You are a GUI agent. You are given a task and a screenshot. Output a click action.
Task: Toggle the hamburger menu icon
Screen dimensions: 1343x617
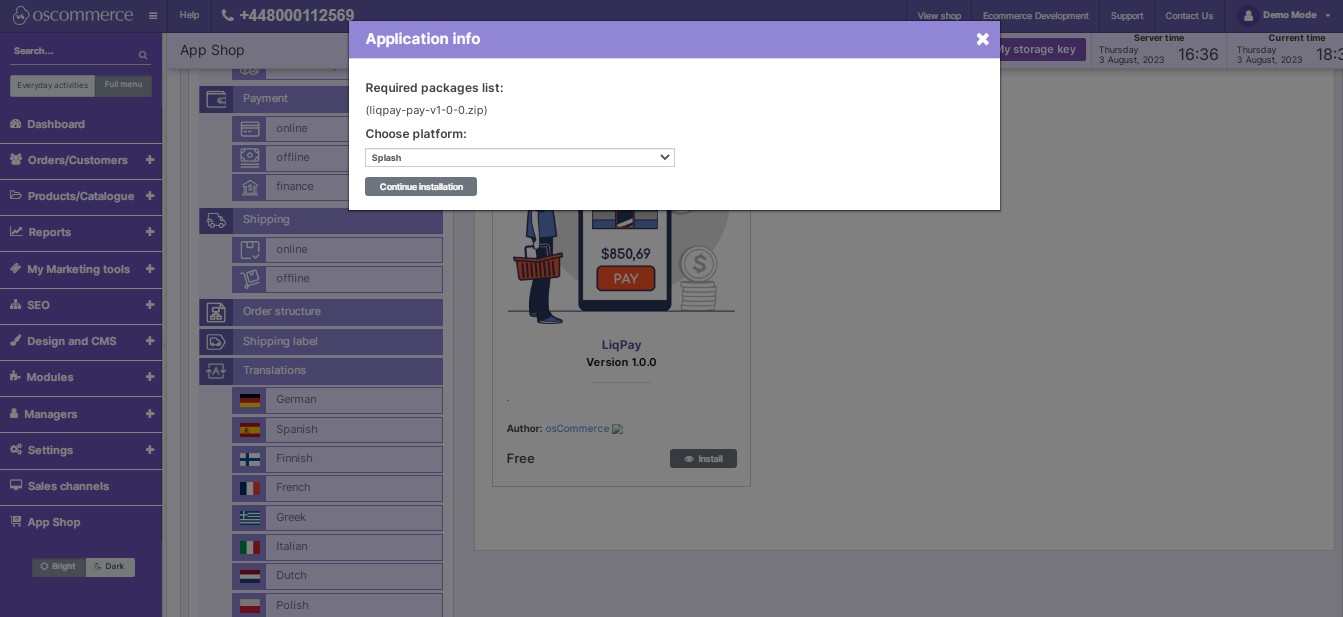[152, 16]
